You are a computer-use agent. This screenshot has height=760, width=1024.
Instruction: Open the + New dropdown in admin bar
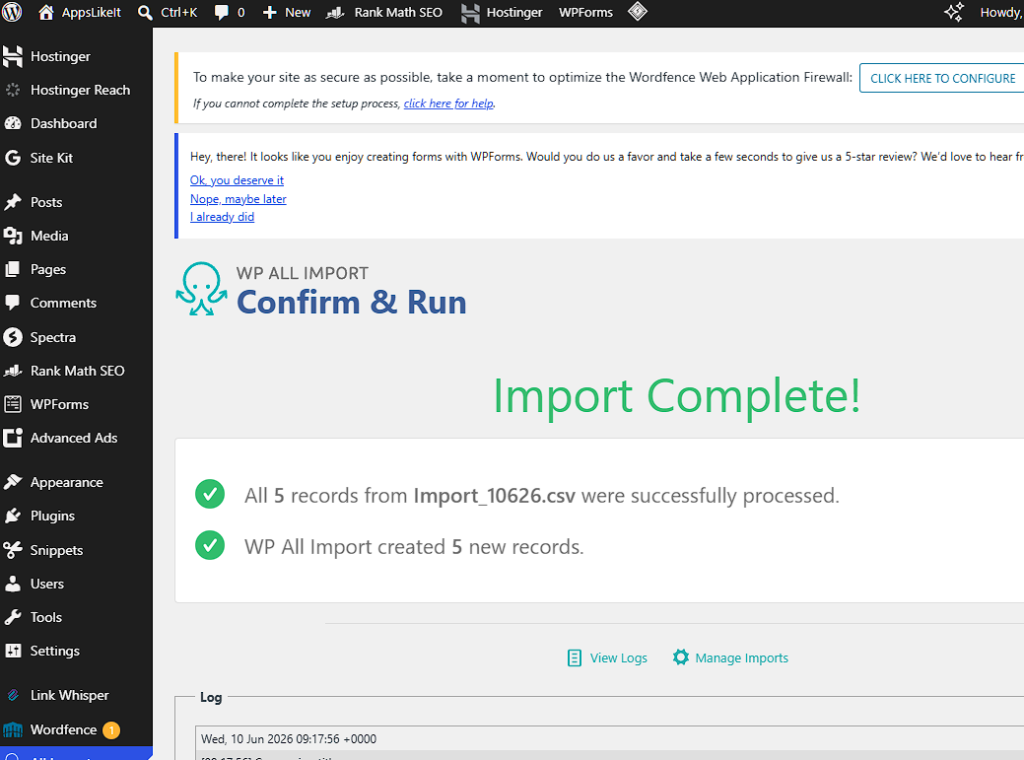pos(286,12)
